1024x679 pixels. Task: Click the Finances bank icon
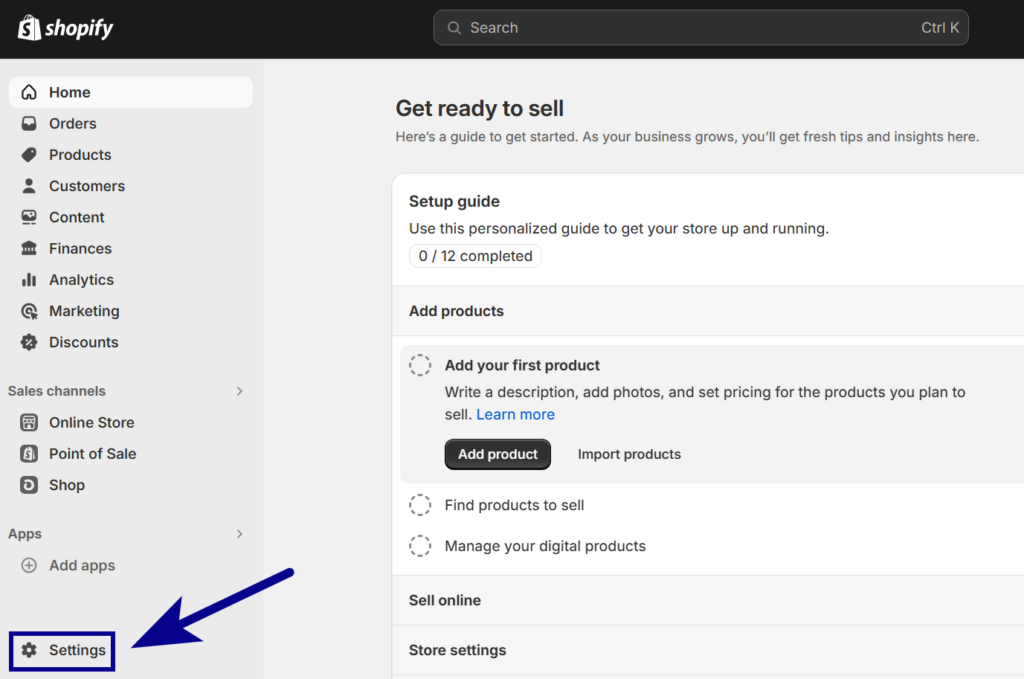point(29,249)
